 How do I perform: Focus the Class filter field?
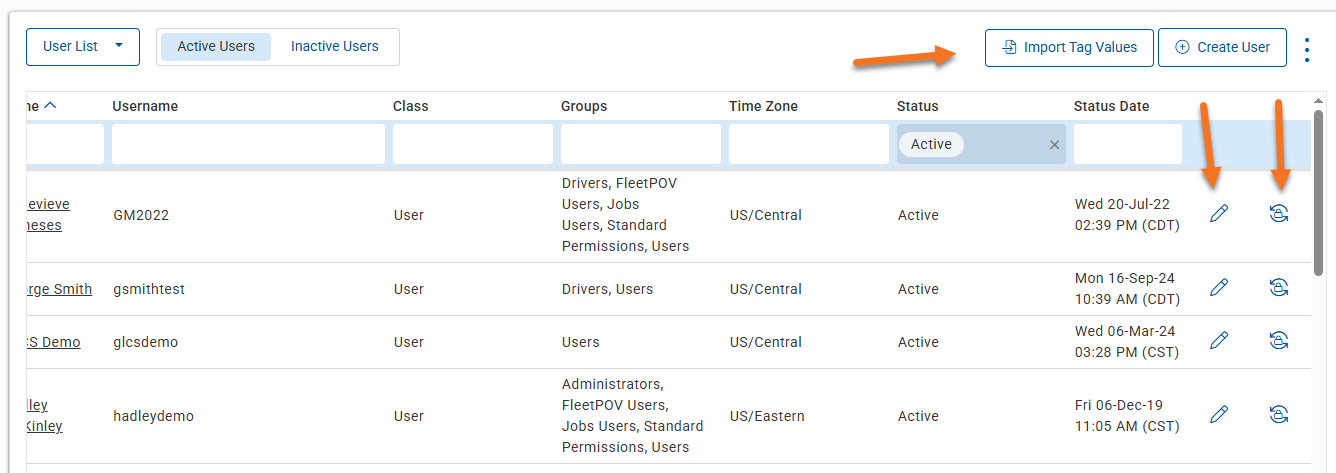tap(473, 144)
